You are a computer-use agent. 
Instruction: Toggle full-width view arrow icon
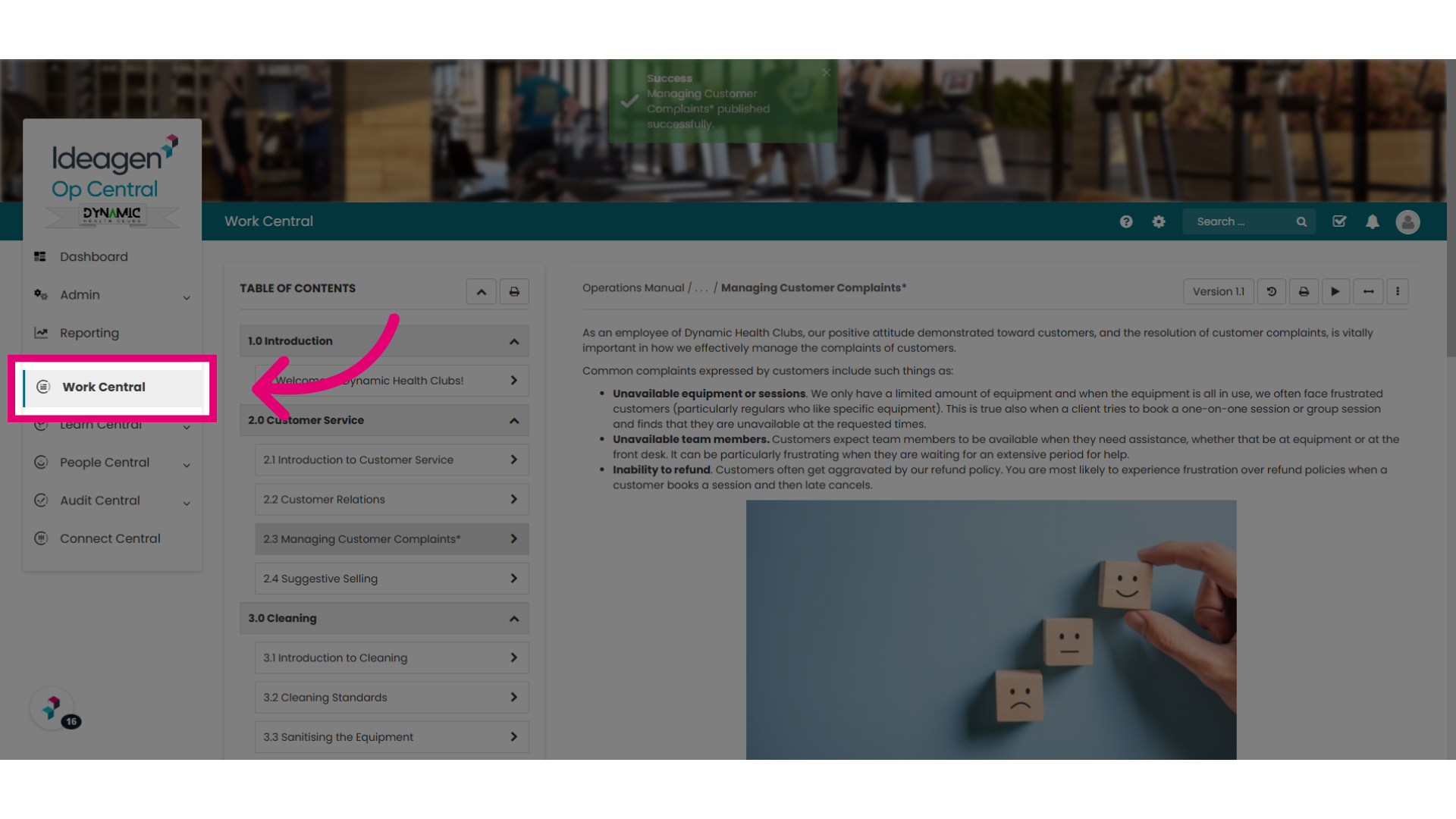[1368, 291]
